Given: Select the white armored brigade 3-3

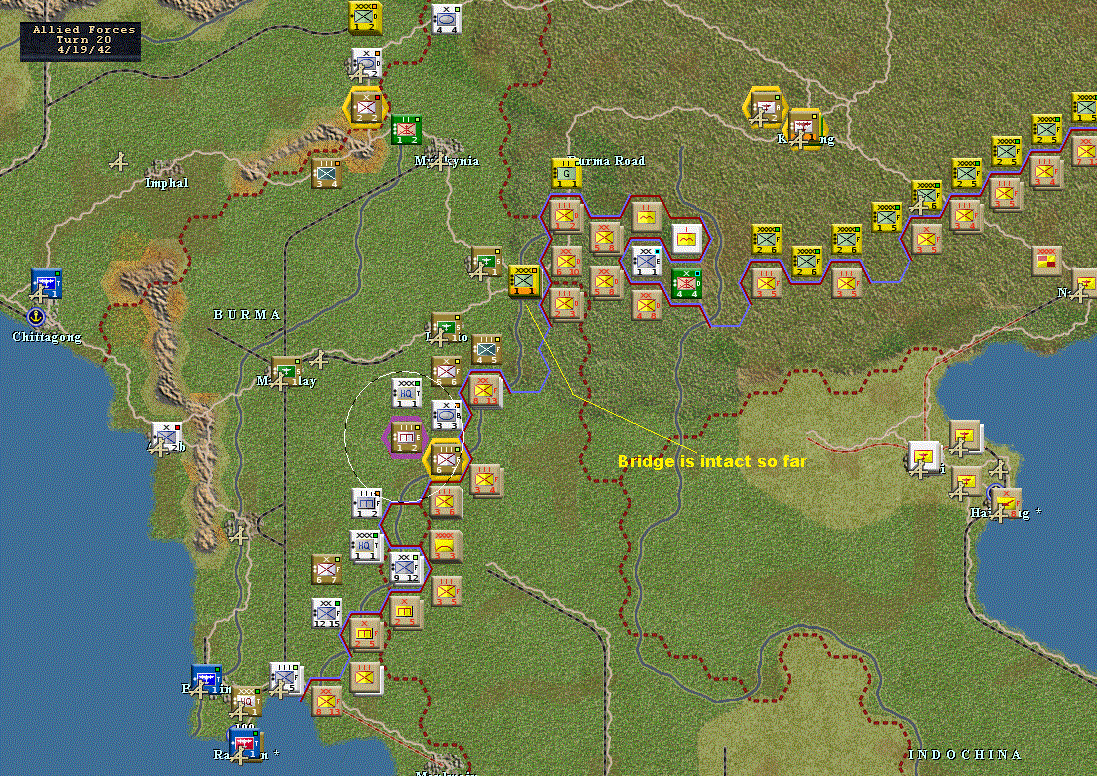Looking at the screenshot, I should click(x=447, y=415).
